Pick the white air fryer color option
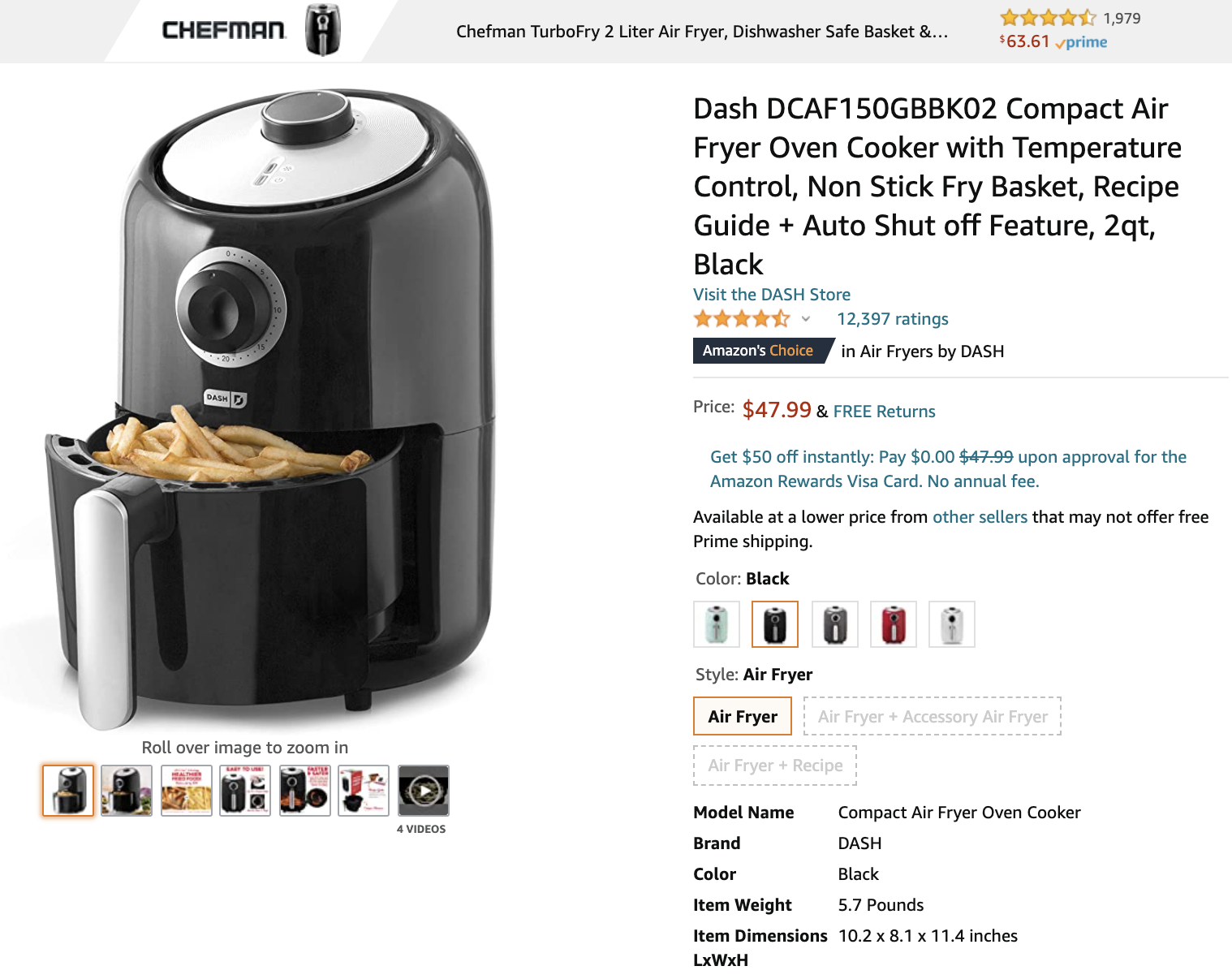The height and width of the screenshot is (979, 1232). click(x=952, y=624)
